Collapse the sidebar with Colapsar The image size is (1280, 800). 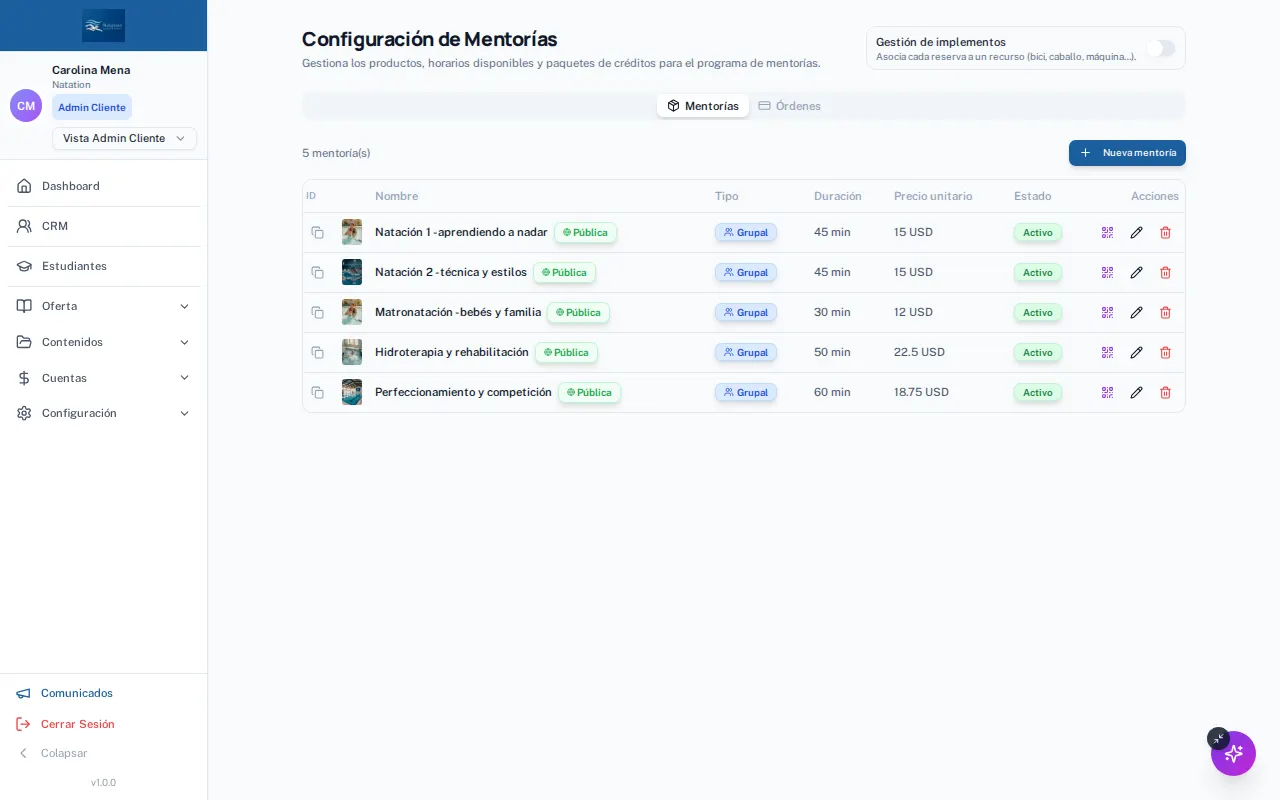pos(52,753)
